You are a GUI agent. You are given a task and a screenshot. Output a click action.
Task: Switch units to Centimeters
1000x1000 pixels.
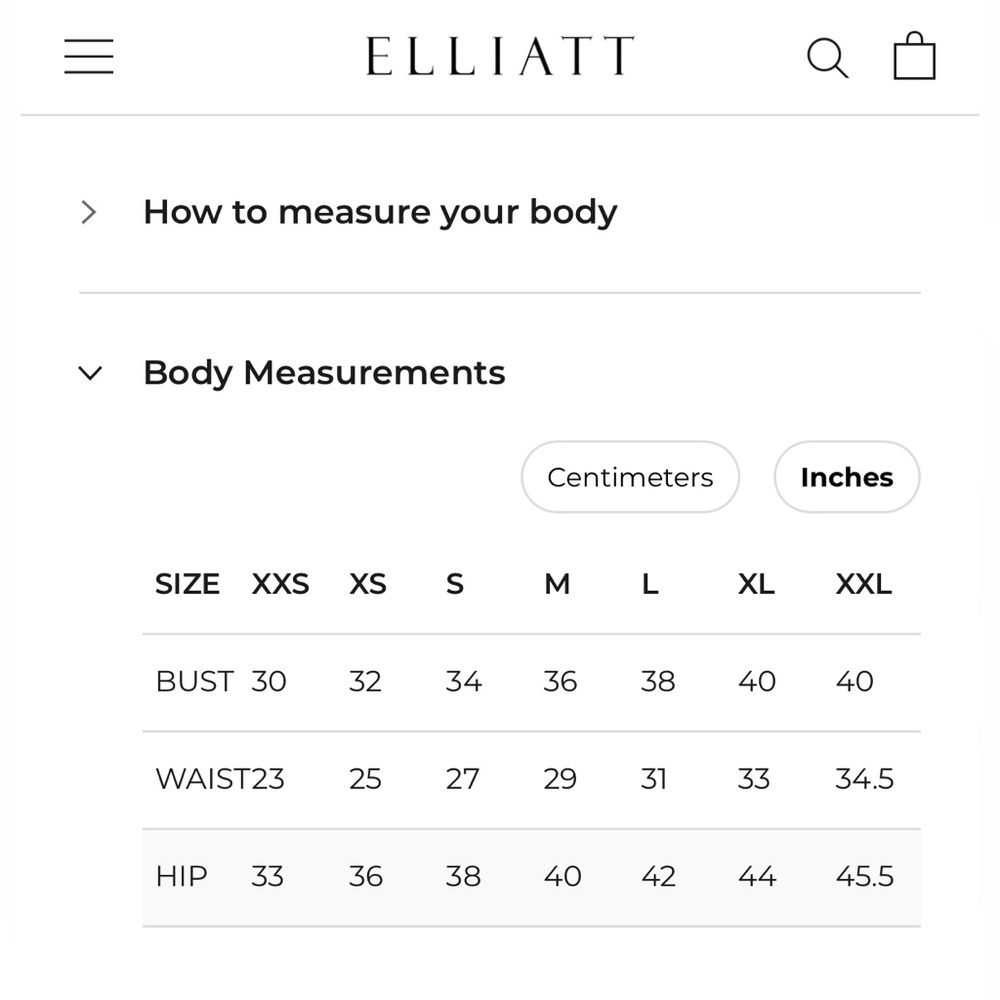[x=630, y=477]
